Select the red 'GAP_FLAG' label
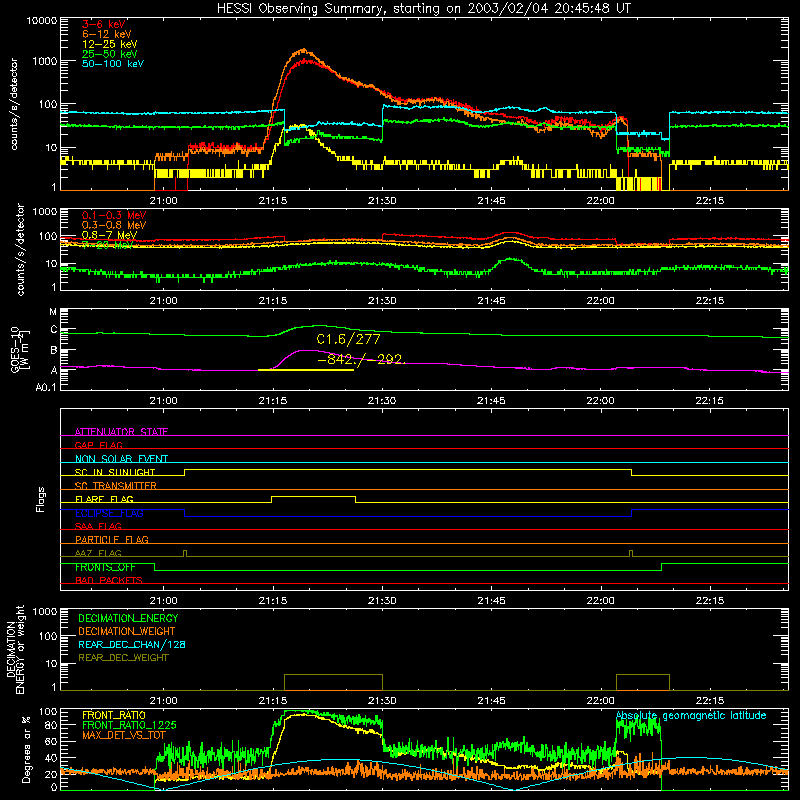The width and height of the screenshot is (800, 800). (x=98, y=445)
